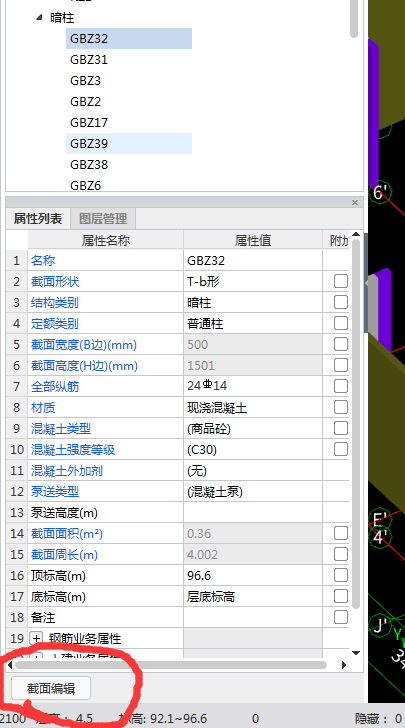Collapse the 暗柱 tree node
405x728 pixels.
tap(39, 18)
